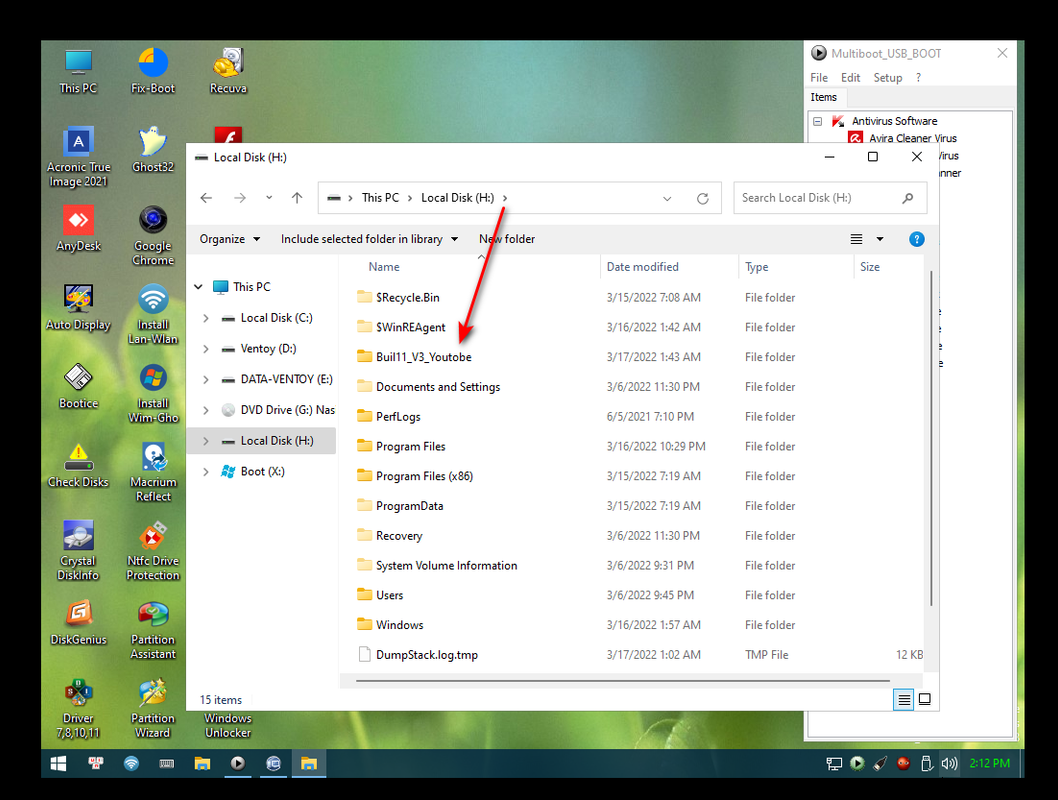Open the Partition Wizard desktop icon

click(x=153, y=709)
